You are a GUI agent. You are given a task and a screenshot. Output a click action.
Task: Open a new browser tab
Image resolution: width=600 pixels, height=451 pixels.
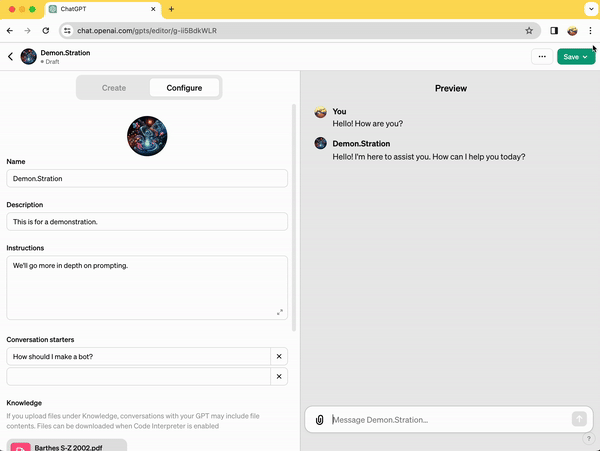click(171, 9)
